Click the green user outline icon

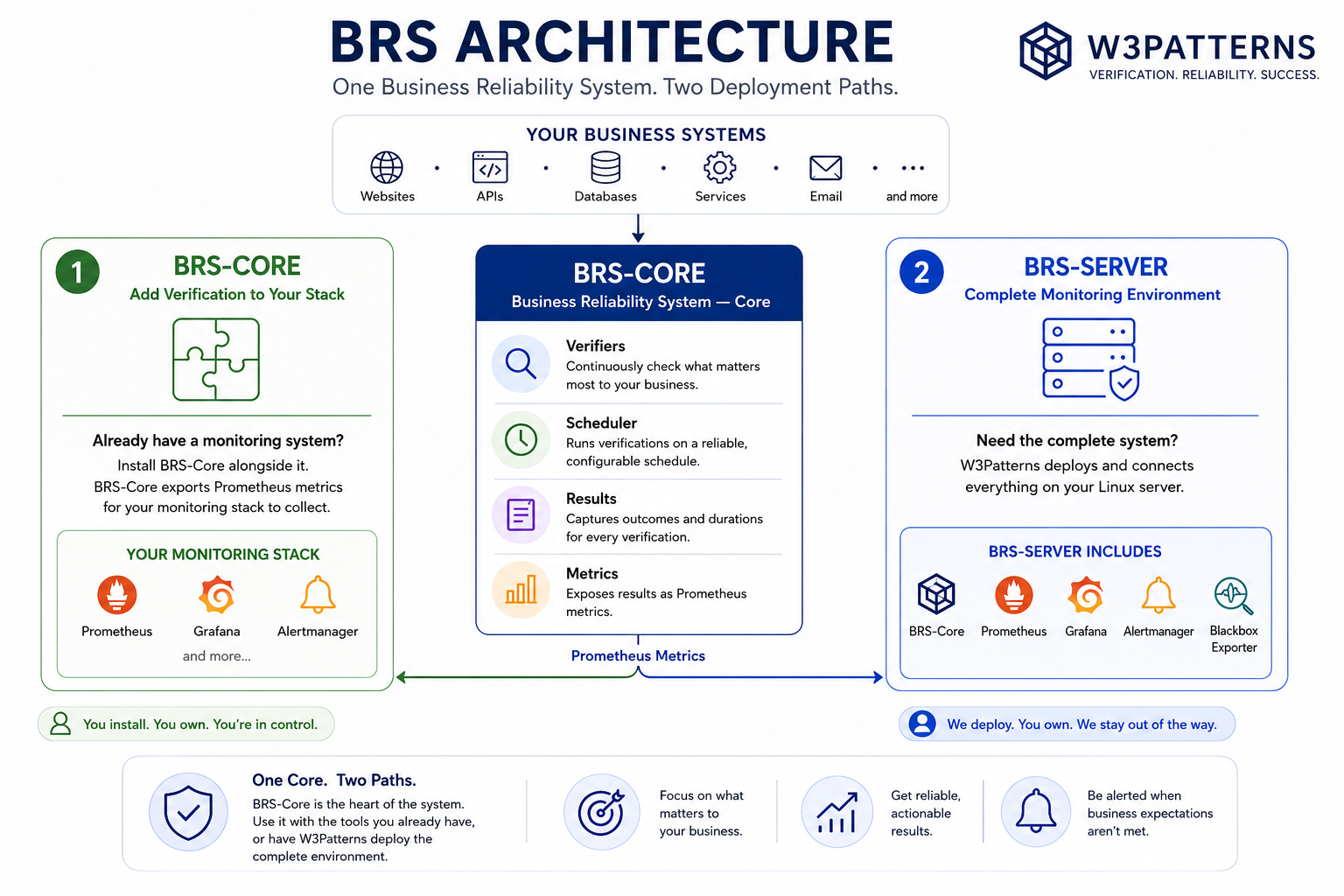click(x=60, y=724)
